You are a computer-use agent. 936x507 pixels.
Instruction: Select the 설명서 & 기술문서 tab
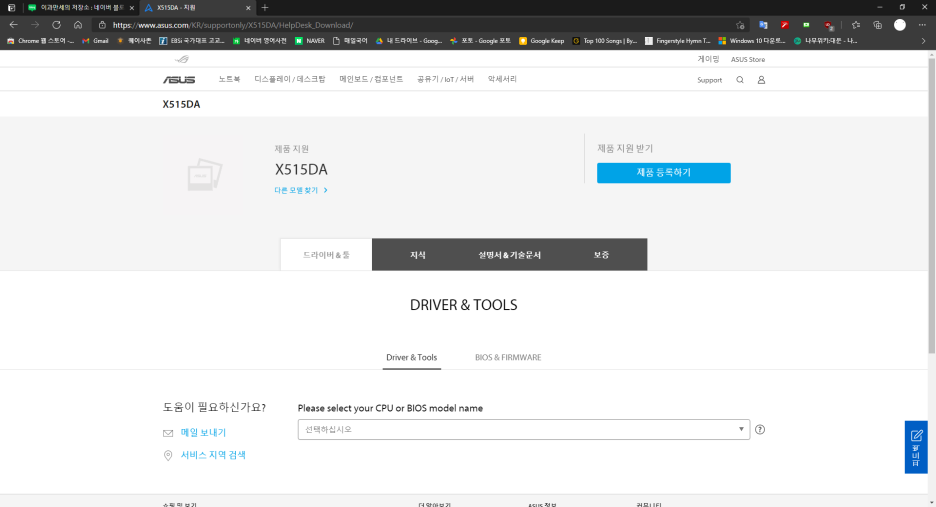click(509, 255)
